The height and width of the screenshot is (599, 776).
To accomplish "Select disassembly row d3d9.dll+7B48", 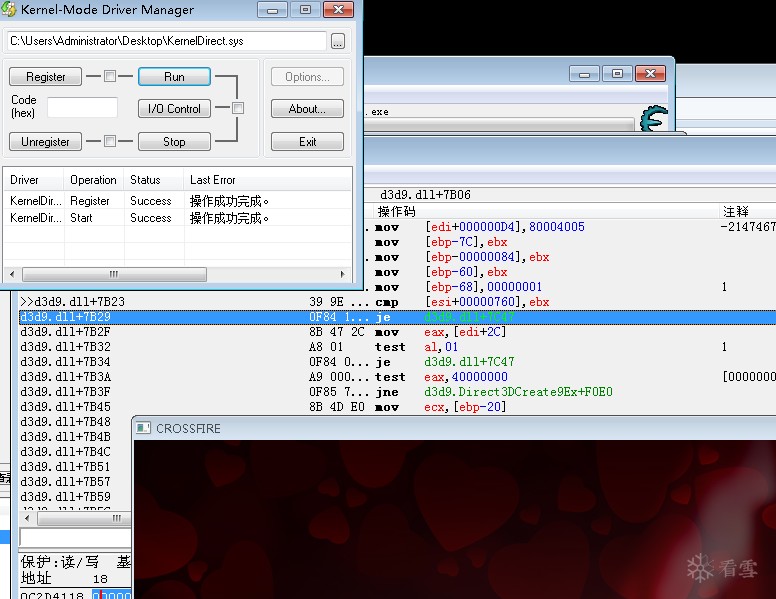I will point(65,422).
